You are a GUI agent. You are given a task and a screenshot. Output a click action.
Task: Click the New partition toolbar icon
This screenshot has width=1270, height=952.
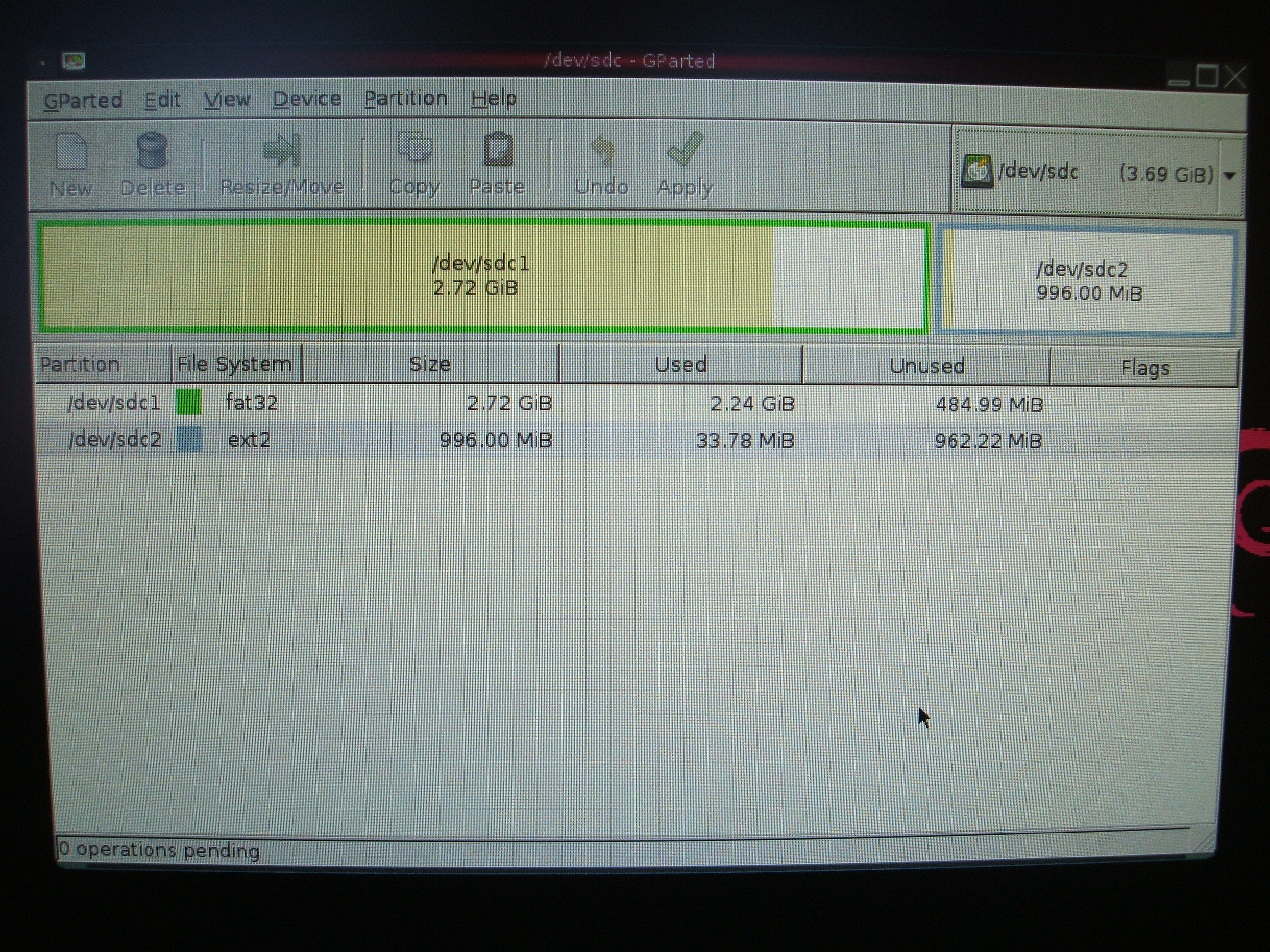(x=71, y=152)
